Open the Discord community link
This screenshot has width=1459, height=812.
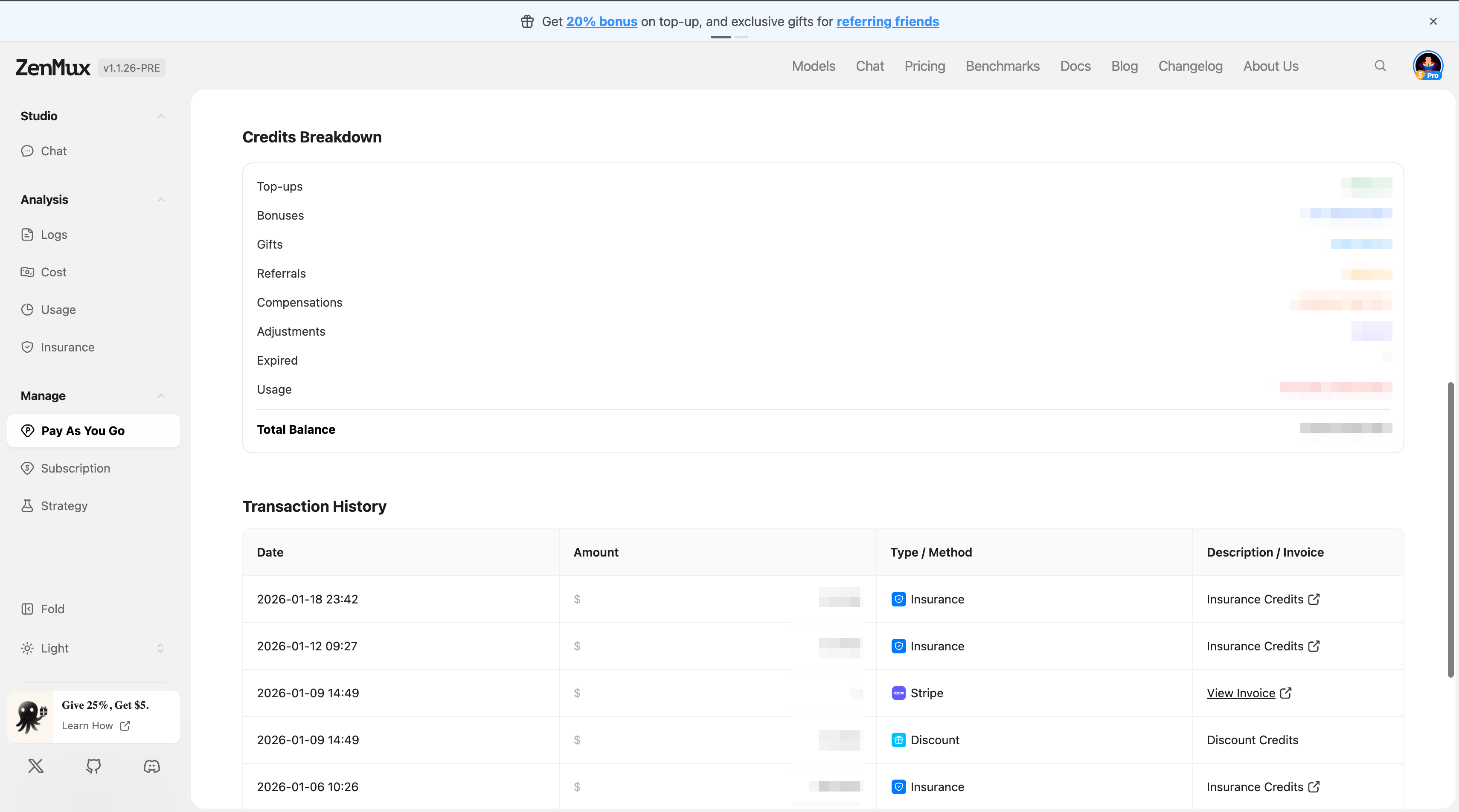151,767
